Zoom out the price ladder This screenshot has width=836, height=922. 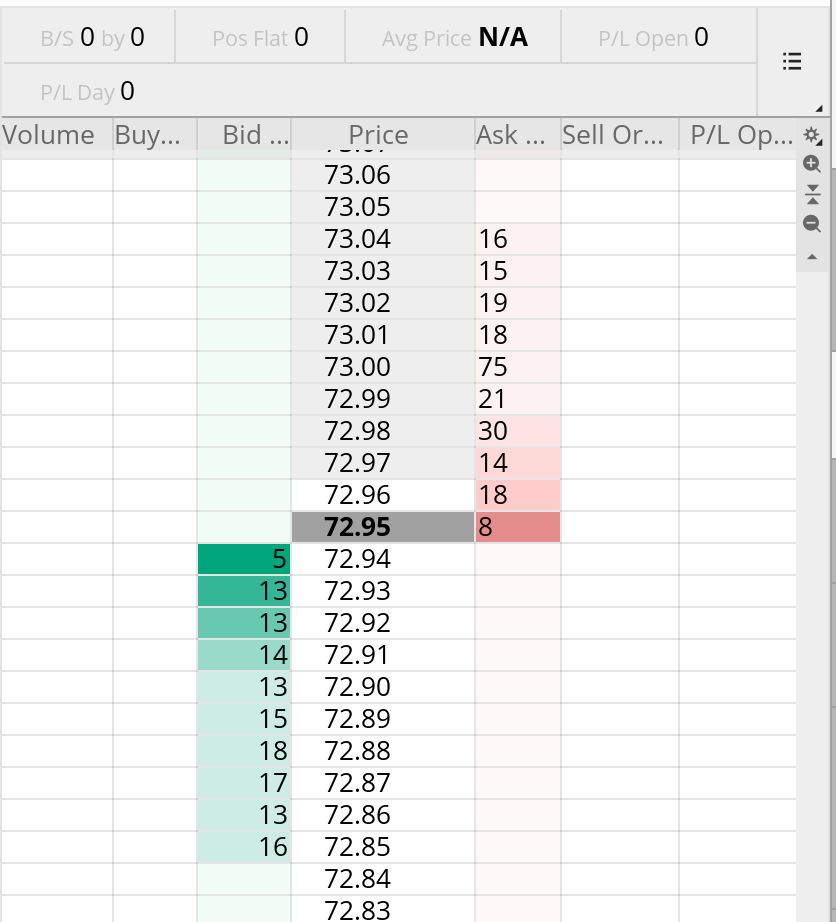click(812, 224)
